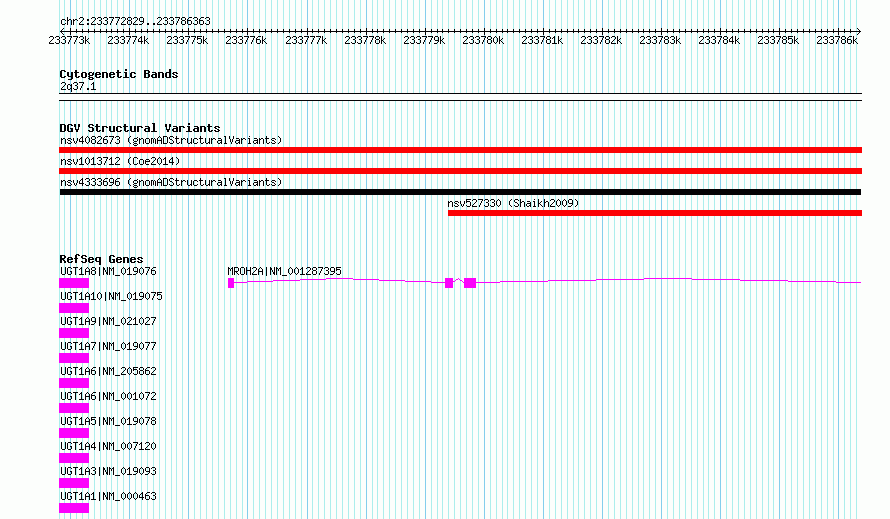Click the magenta block under UGT1A5
This screenshot has width=890, height=519.
coord(74,433)
